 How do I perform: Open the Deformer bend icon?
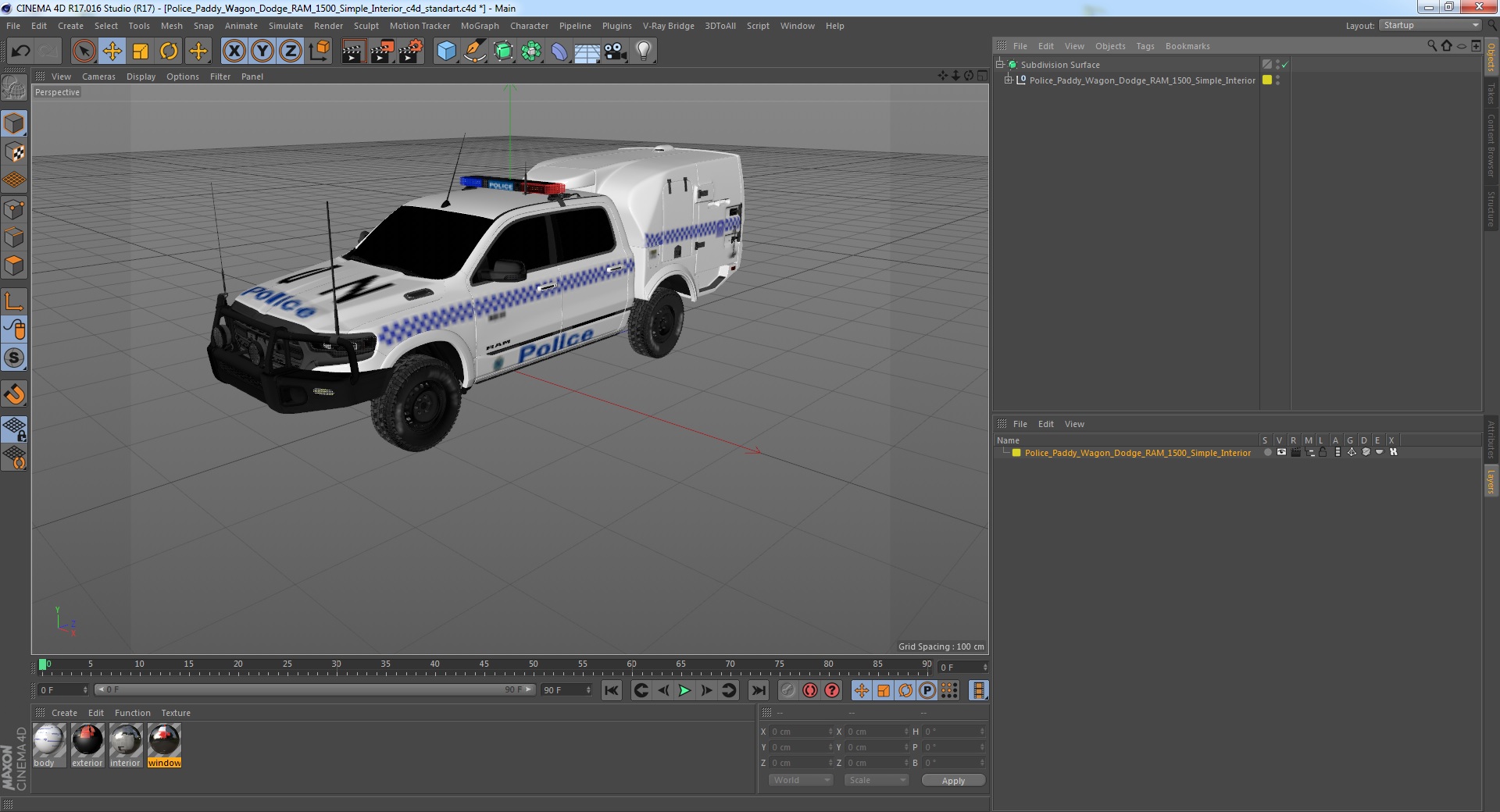pos(559,52)
